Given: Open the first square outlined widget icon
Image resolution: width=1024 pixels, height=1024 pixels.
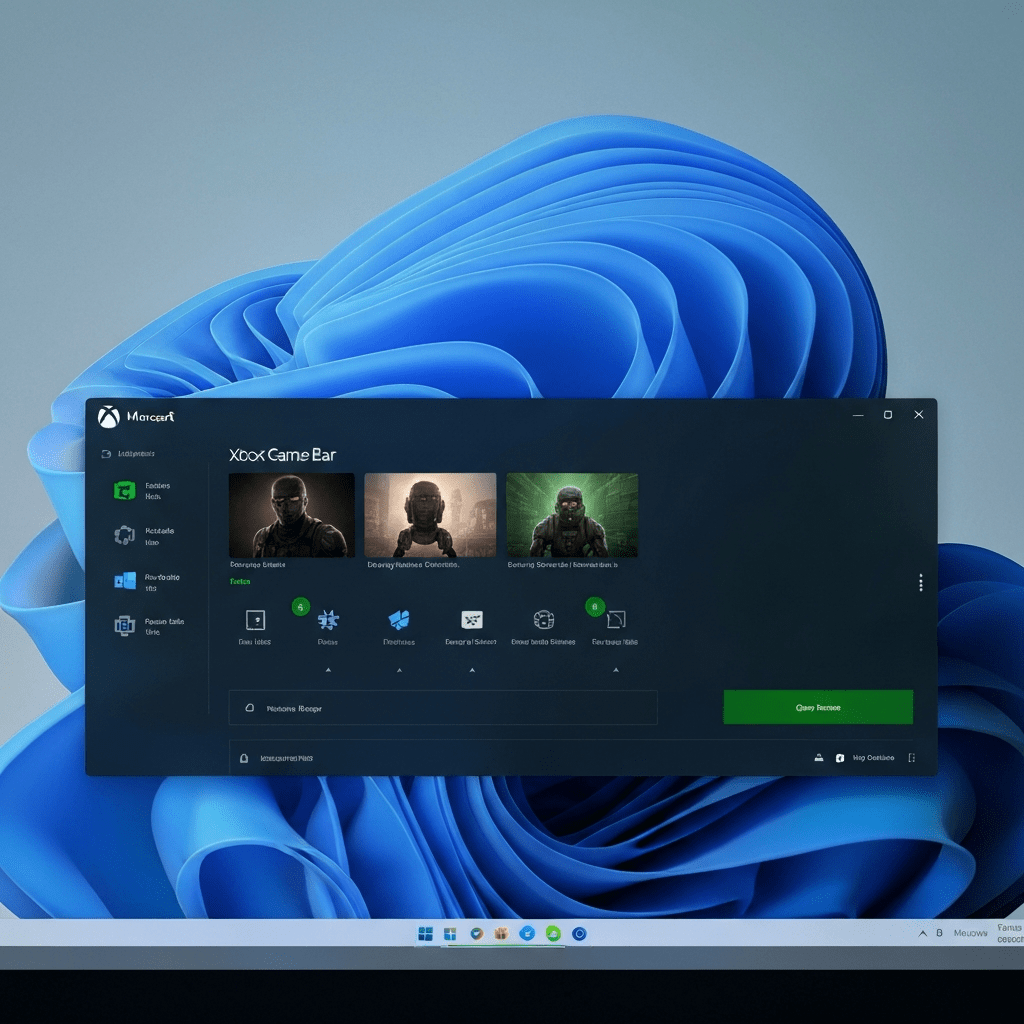Looking at the screenshot, I should point(255,620).
